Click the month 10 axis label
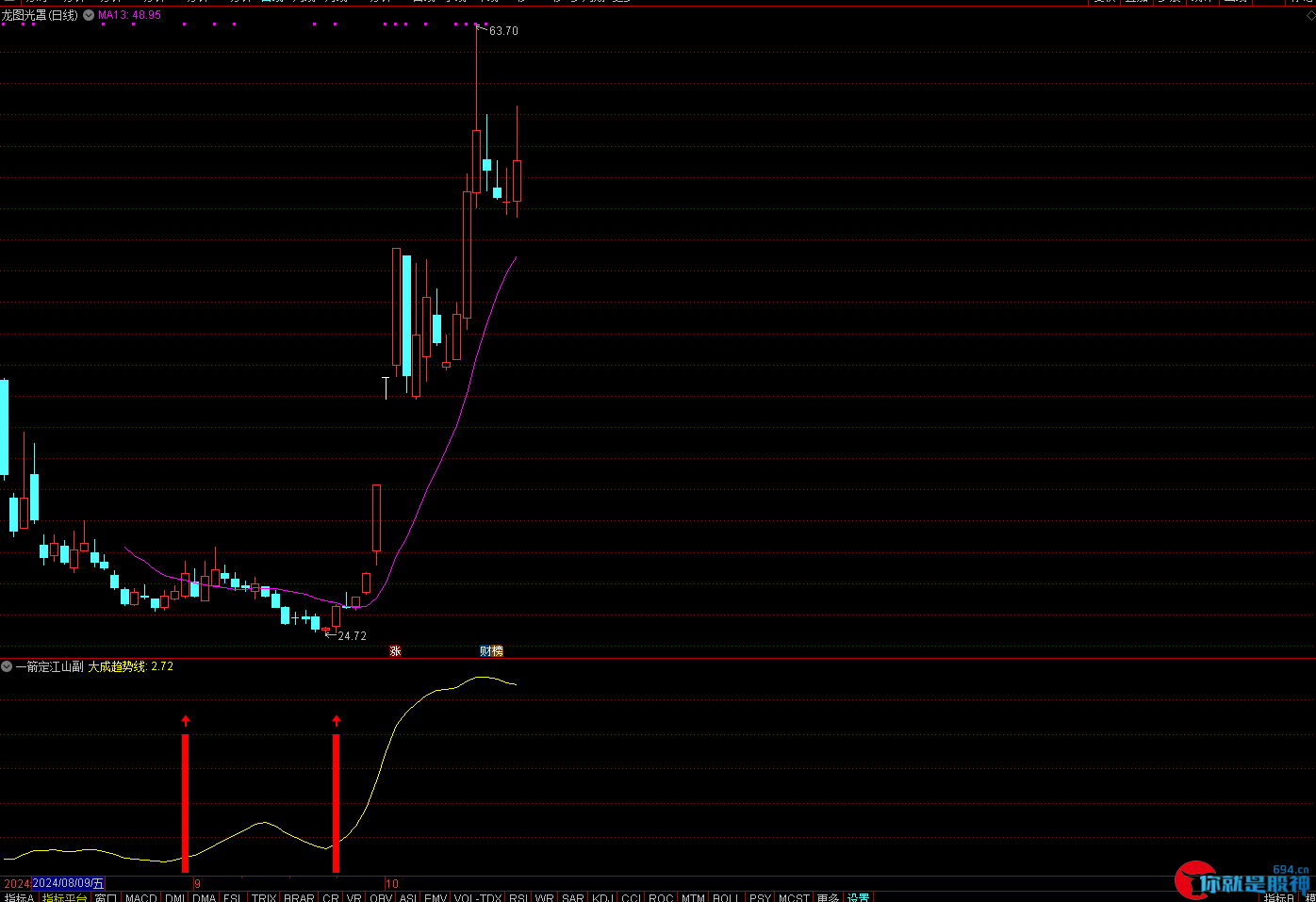The image size is (1316, 902). click(392, 883)
